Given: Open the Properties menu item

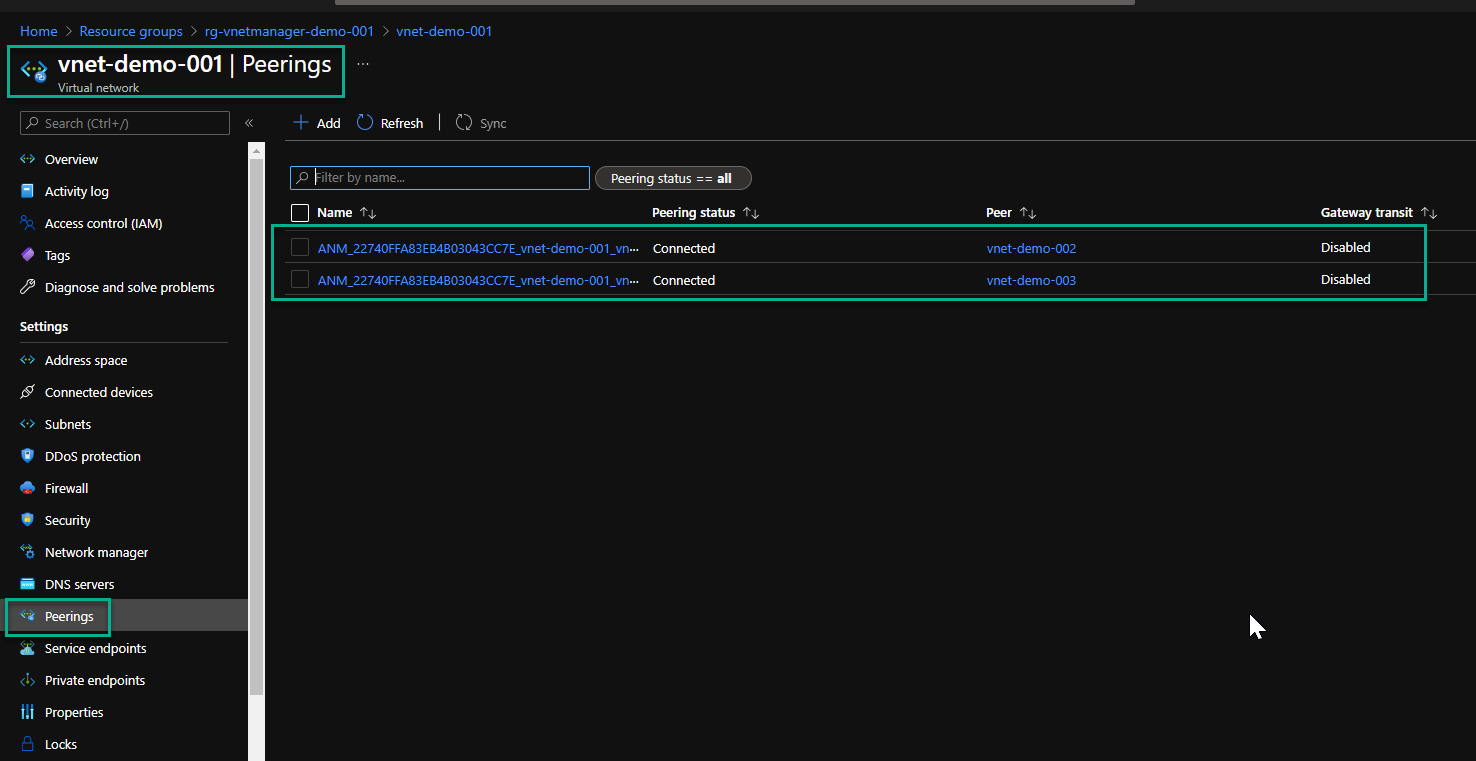Looking at the screenshot, I should (74, 712).
